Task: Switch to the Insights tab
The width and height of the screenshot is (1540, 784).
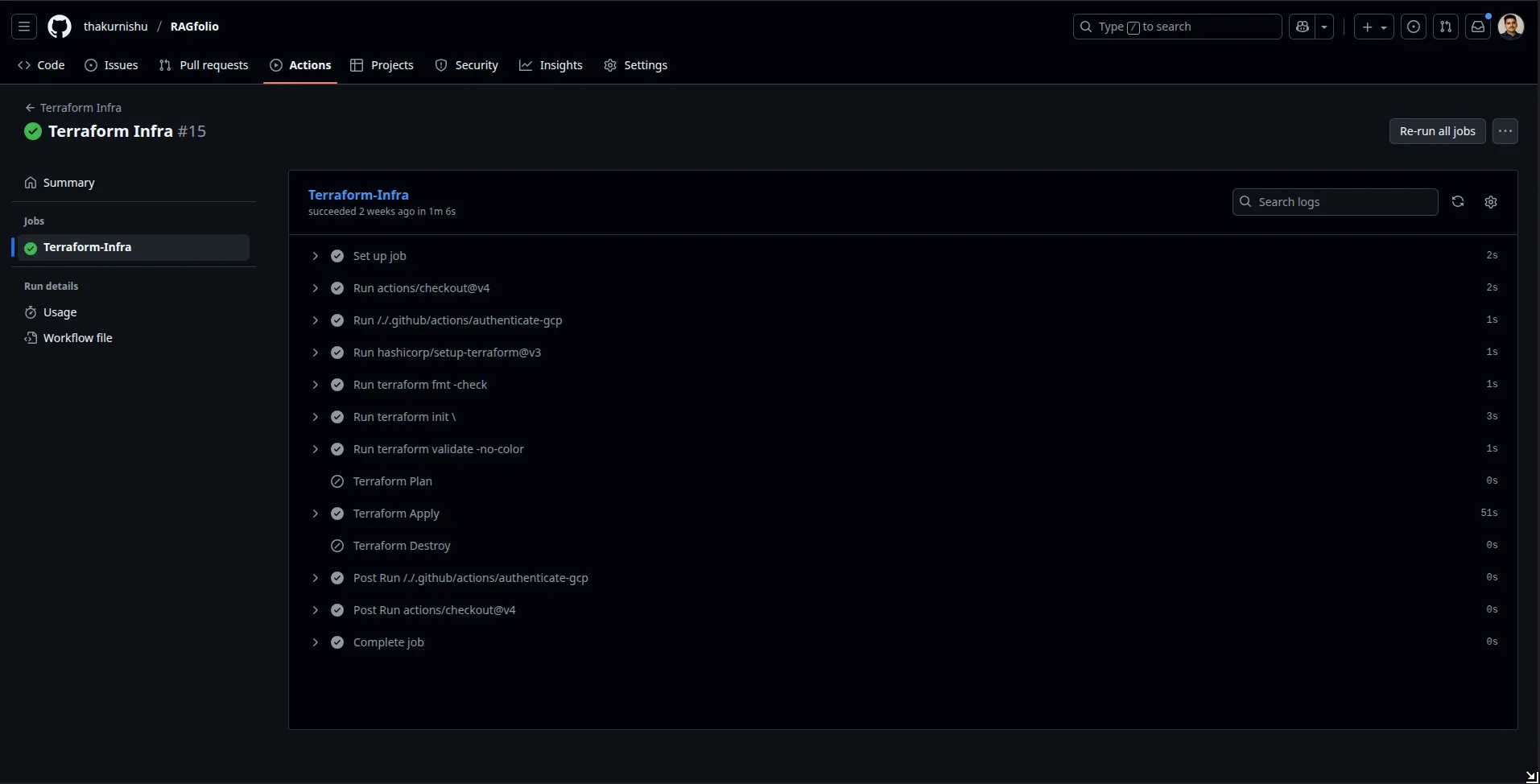Action: pyautogui.click(x=551, y=65)
